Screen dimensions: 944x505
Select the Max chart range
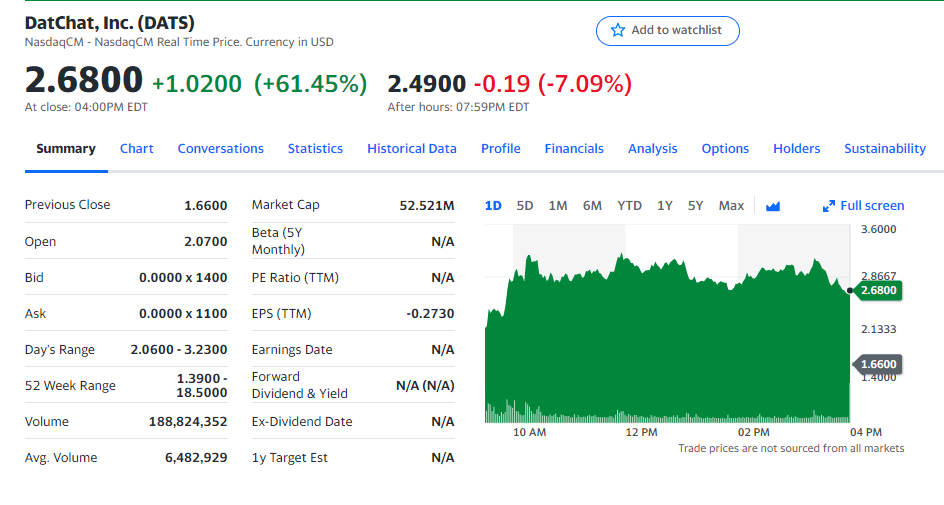[x=731, y=206]
